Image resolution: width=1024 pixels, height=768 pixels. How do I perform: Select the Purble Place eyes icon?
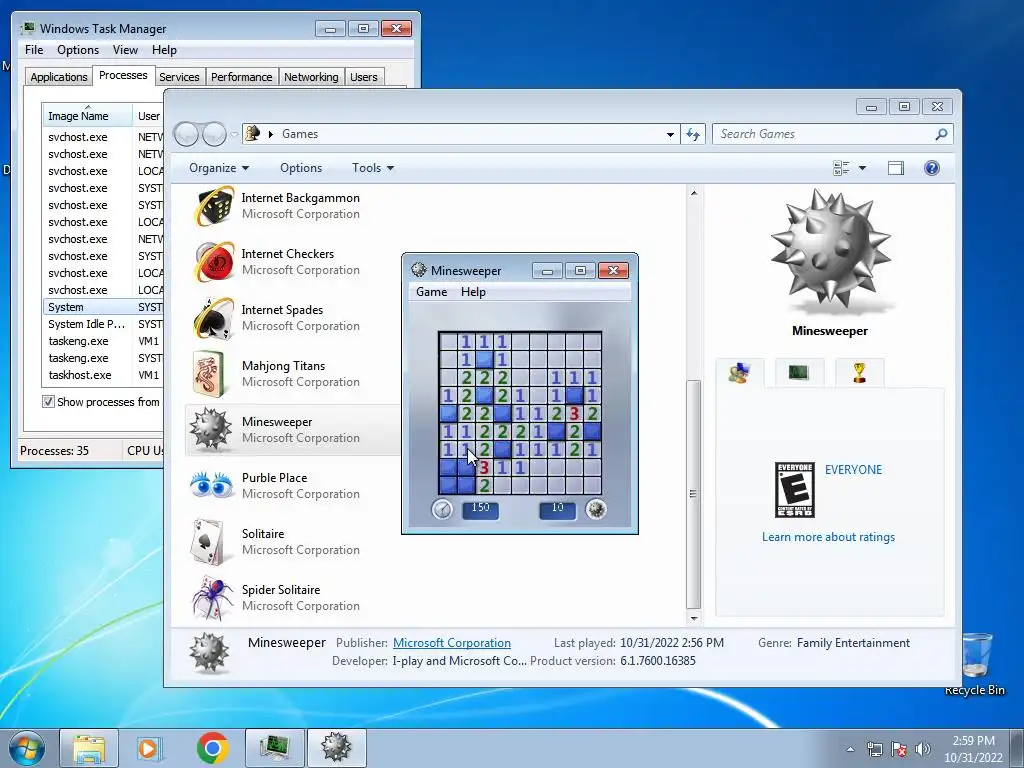[x=212, y=485]
